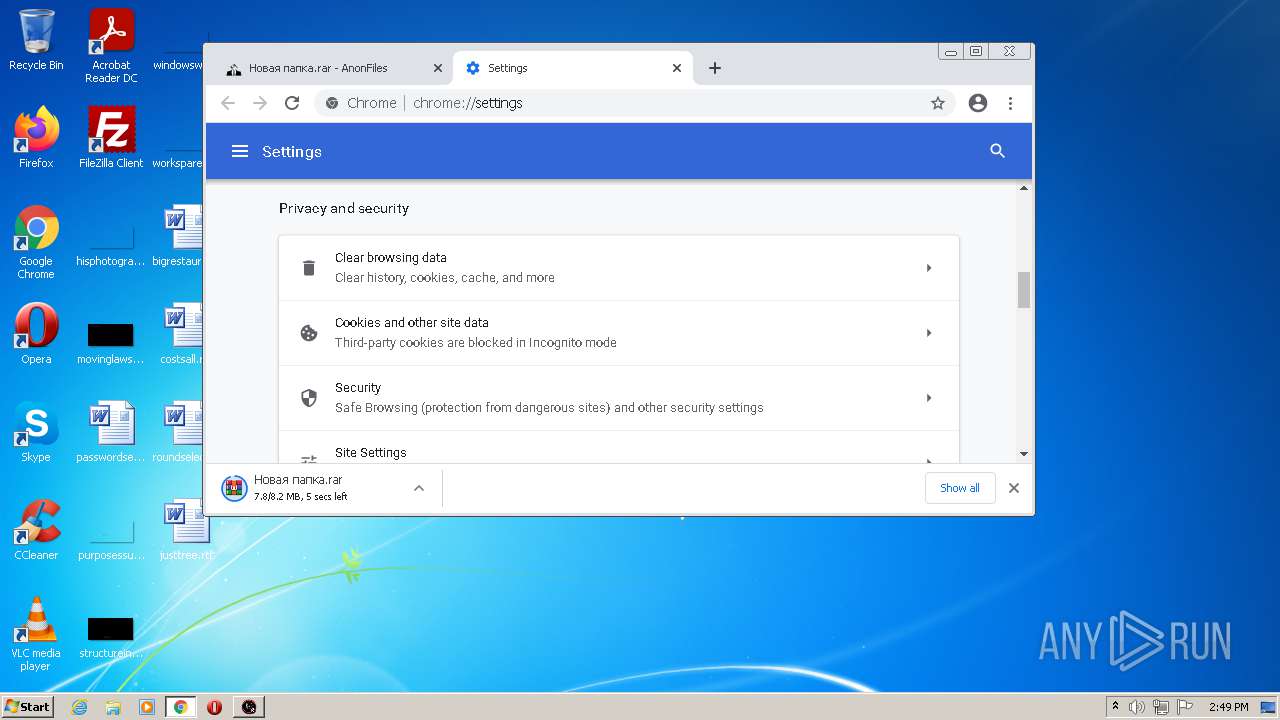Go back using the back arrow
The image size is (1280, 720).
tap(228, 103)
